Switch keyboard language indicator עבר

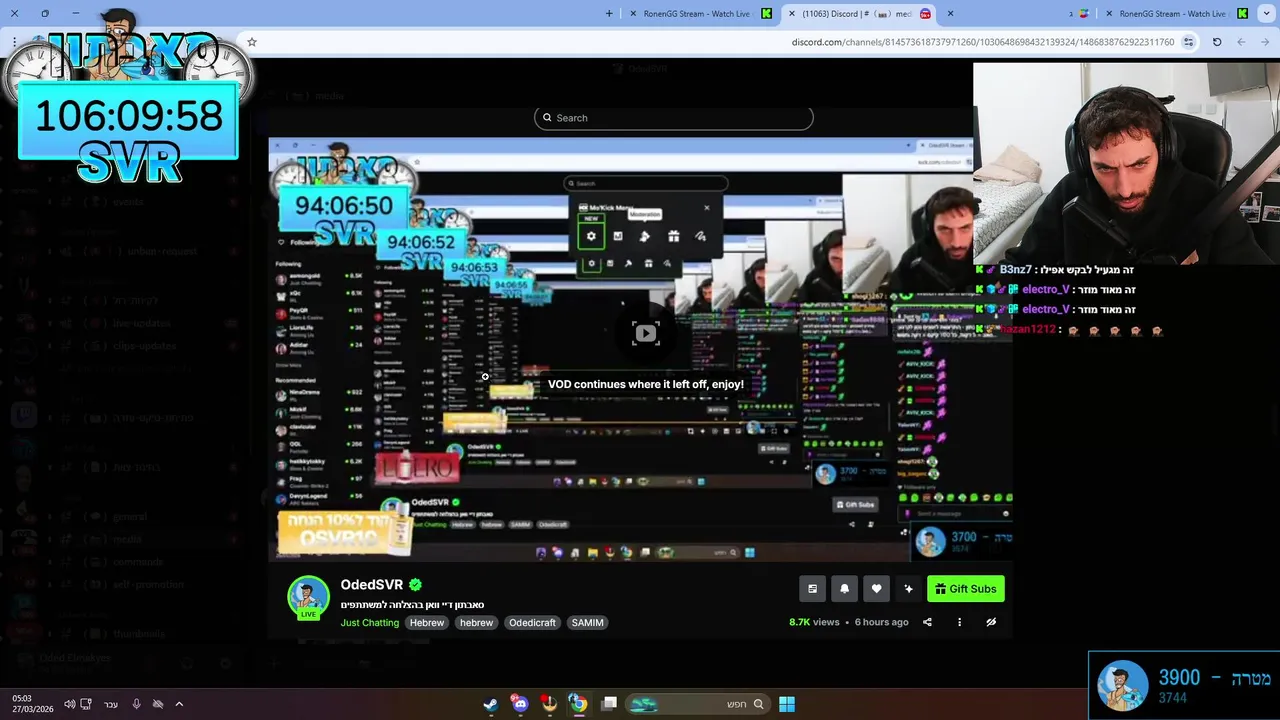[x=111, y=704]
